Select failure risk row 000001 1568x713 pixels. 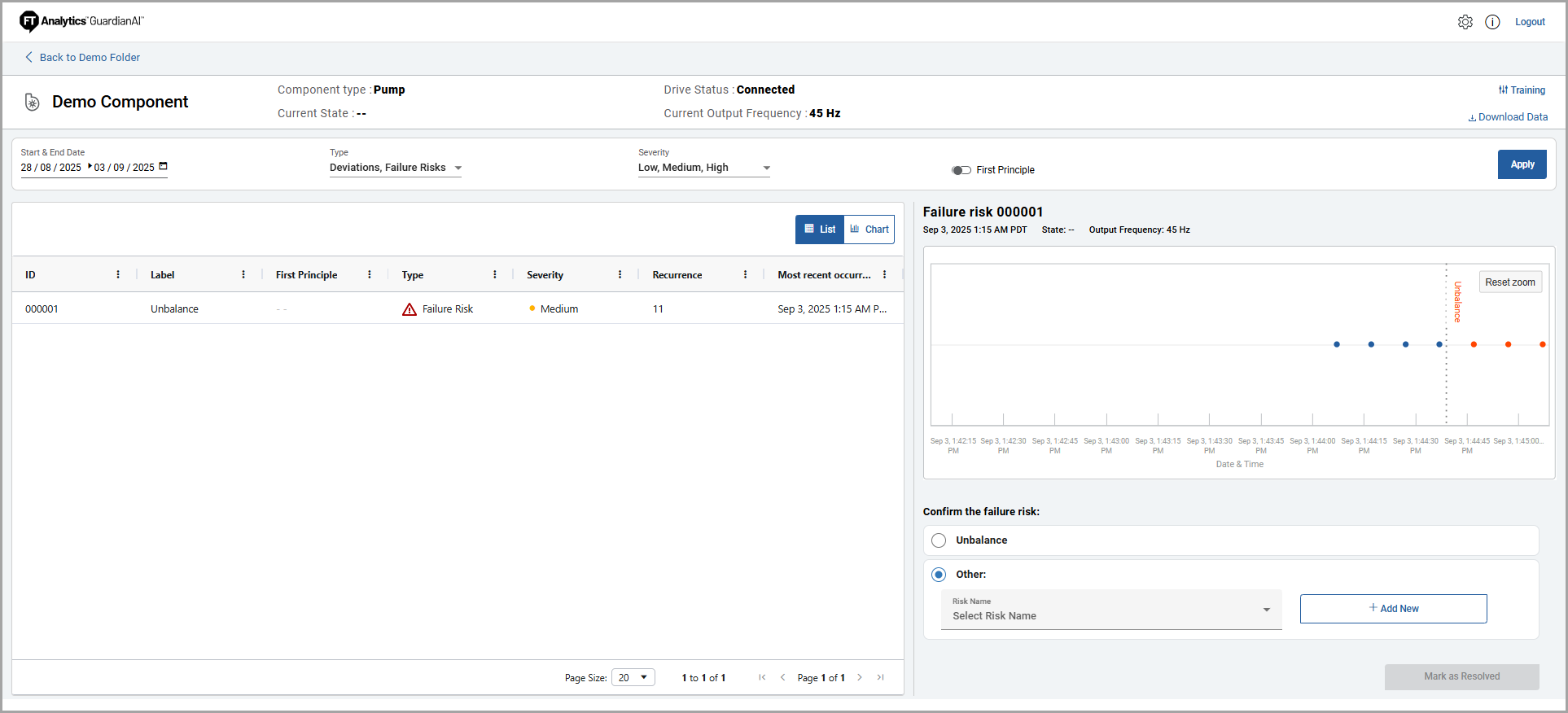click(456, 308)
